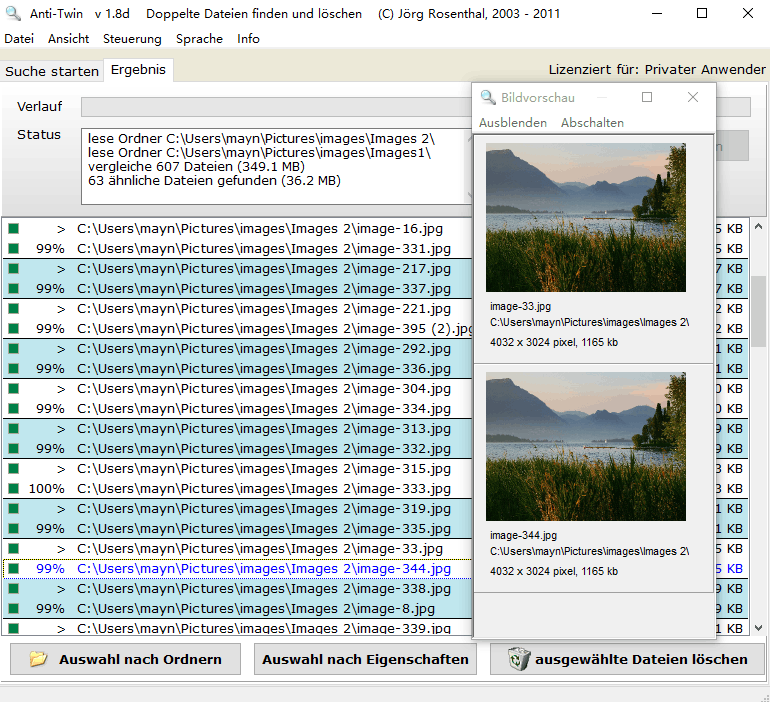Toggle green checkbox for image-344.jpg
This screenshot has height=702, width=770.
click(14, 568)
